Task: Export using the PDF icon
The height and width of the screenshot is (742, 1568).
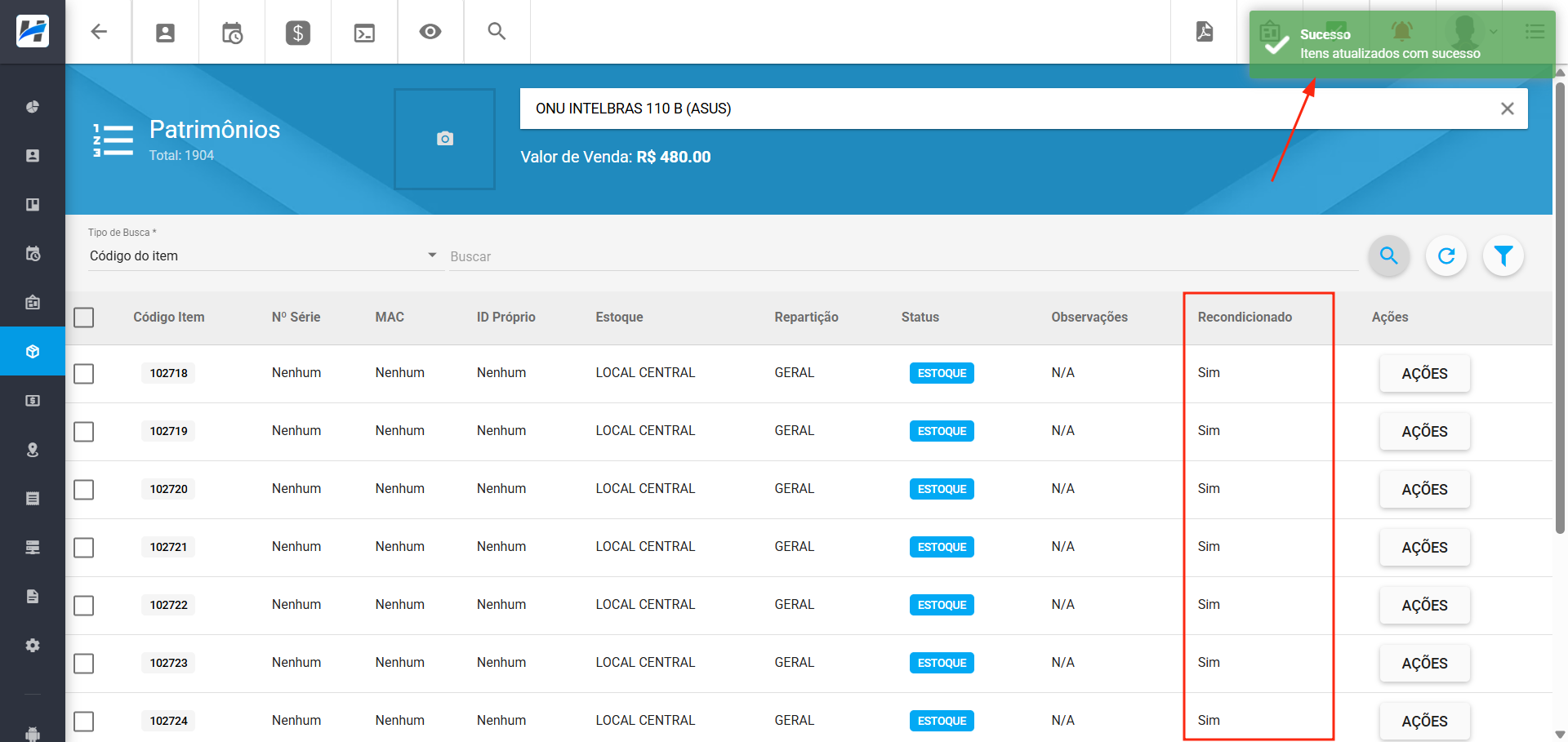Action: [1205, 32]
